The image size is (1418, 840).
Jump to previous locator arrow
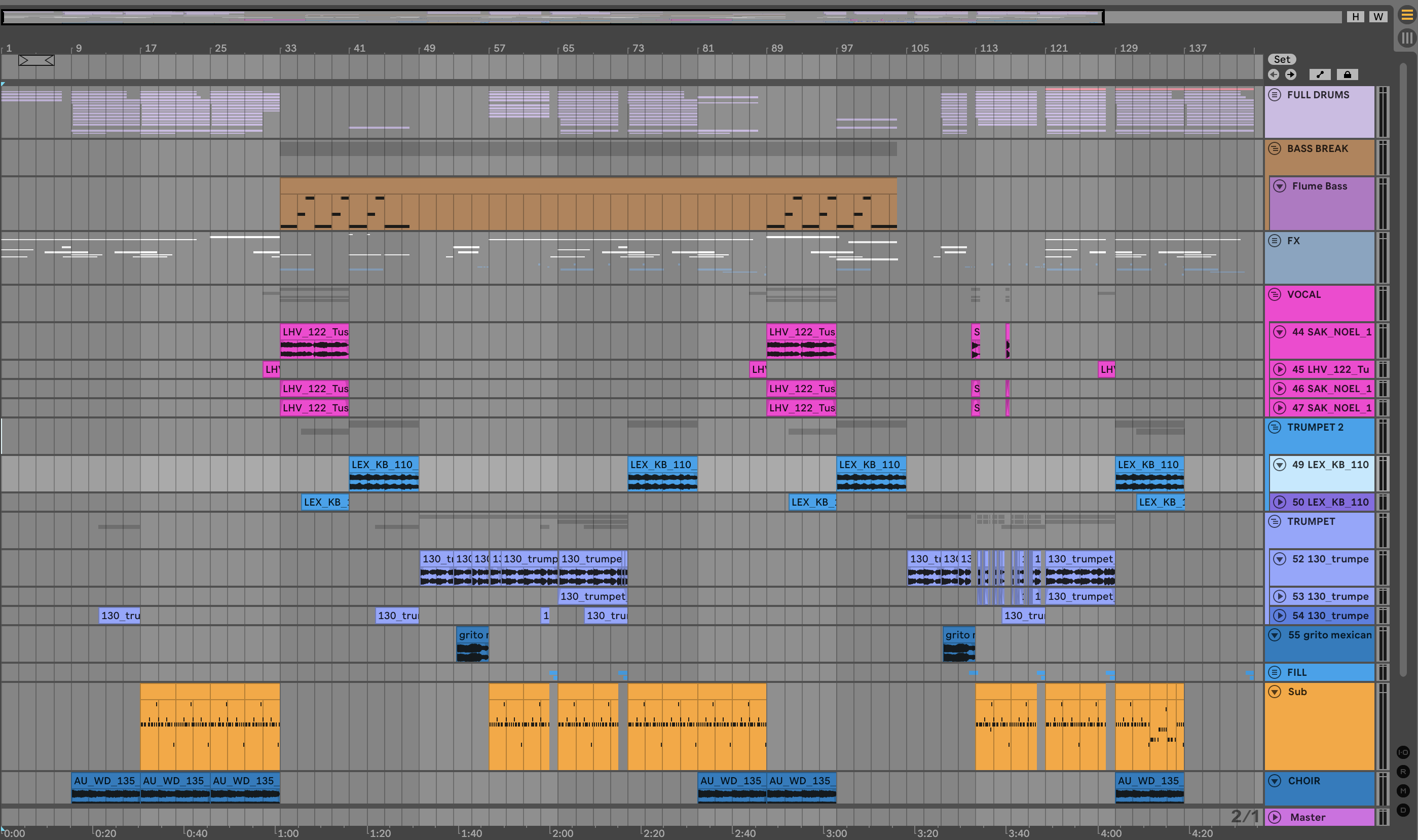coord(1274,74)
